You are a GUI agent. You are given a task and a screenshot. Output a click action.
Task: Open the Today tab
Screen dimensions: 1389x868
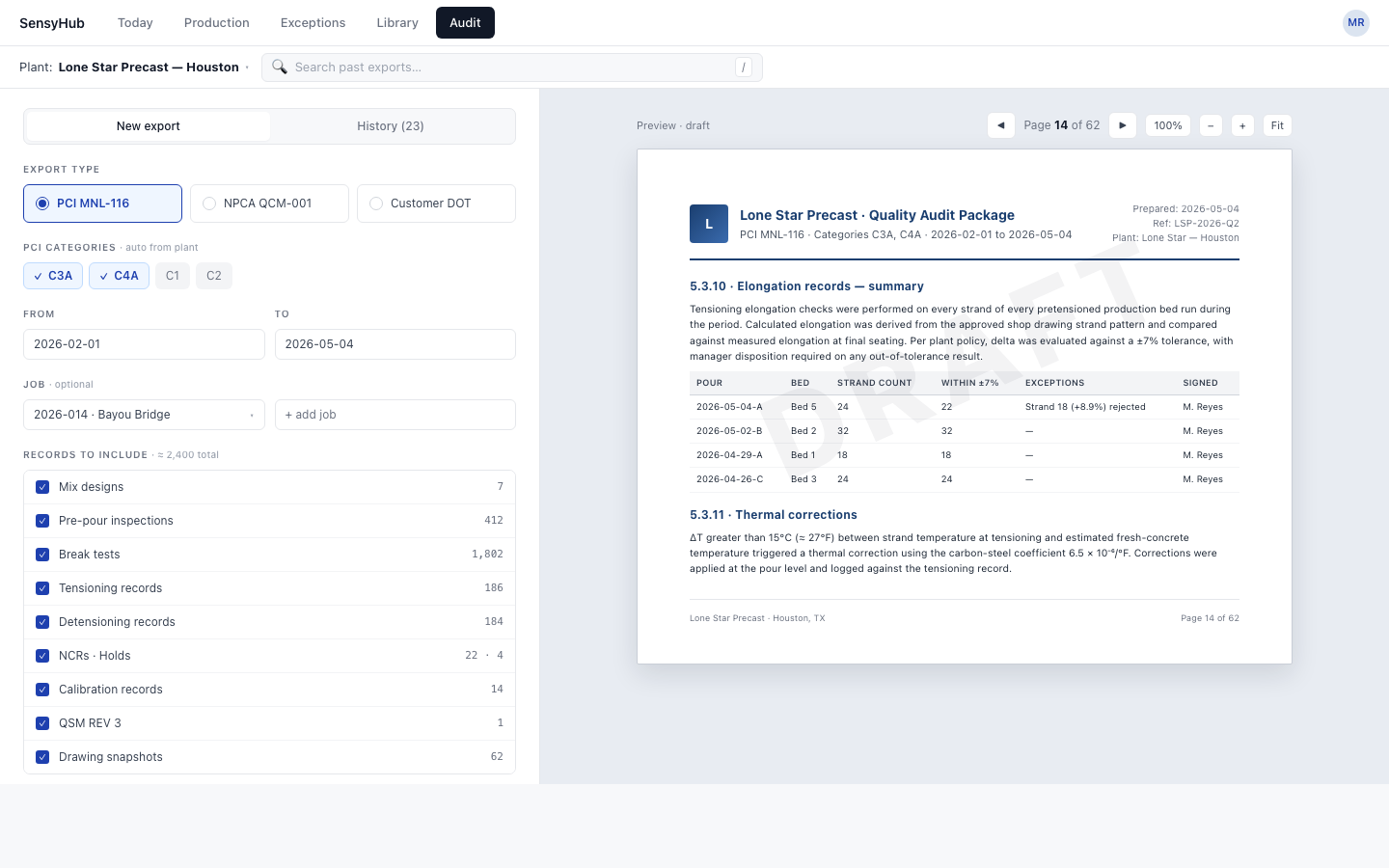[x=135, y=23]
